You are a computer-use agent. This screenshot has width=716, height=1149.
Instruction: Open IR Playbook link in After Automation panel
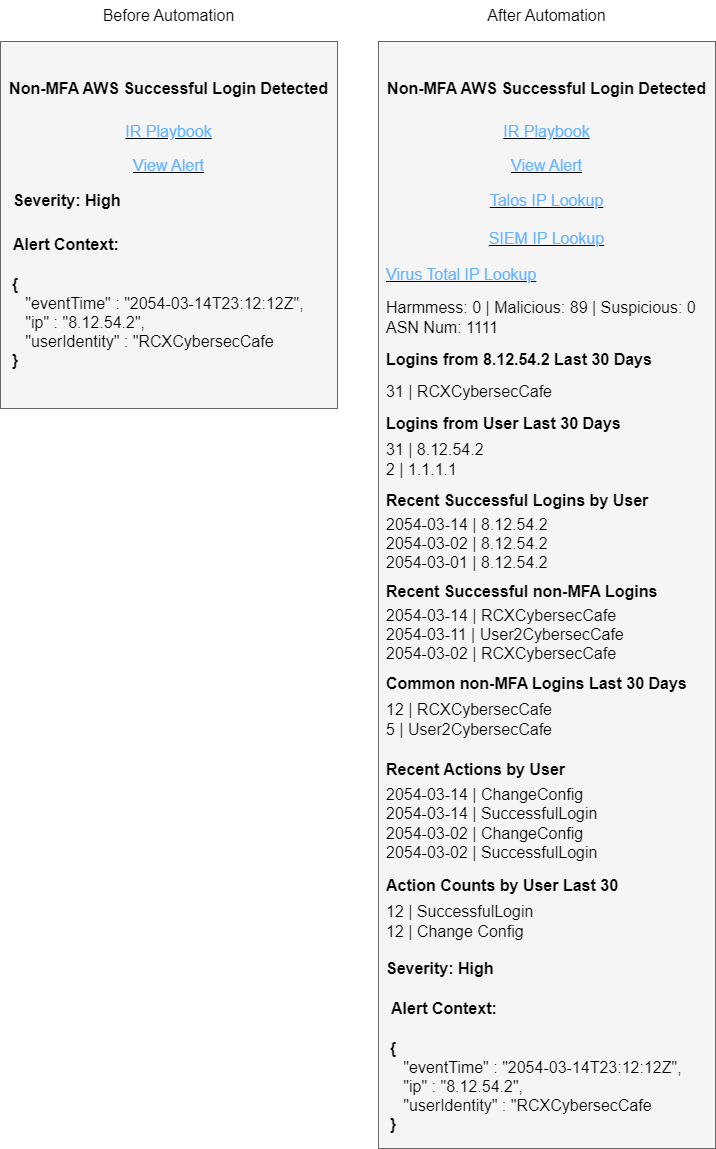[546, 131]
